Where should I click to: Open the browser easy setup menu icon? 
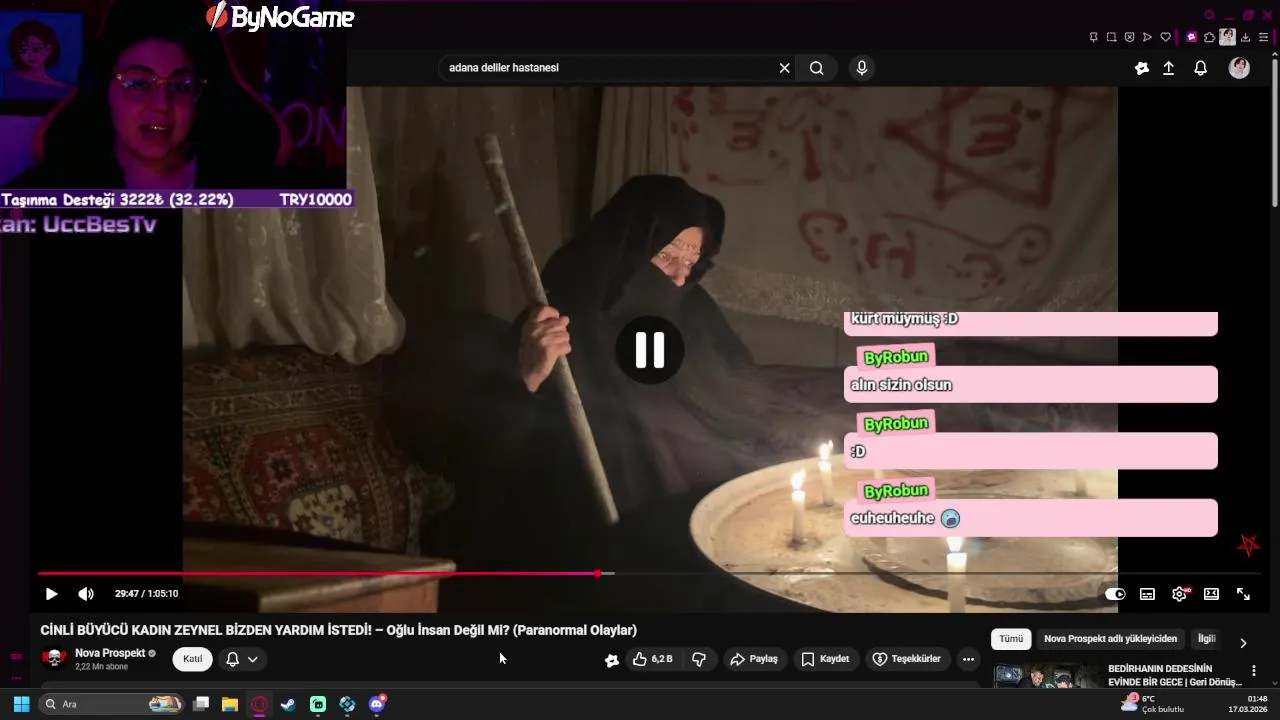pyautogui.click(x=1265, y=37)
